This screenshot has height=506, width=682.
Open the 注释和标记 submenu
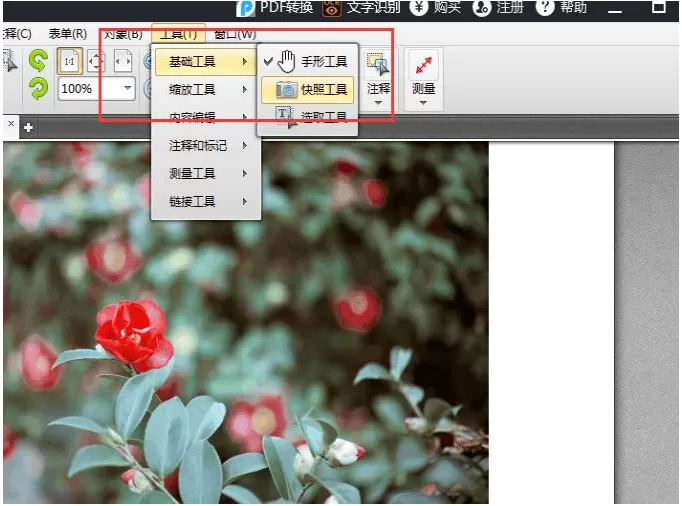[x=205, y=145]
